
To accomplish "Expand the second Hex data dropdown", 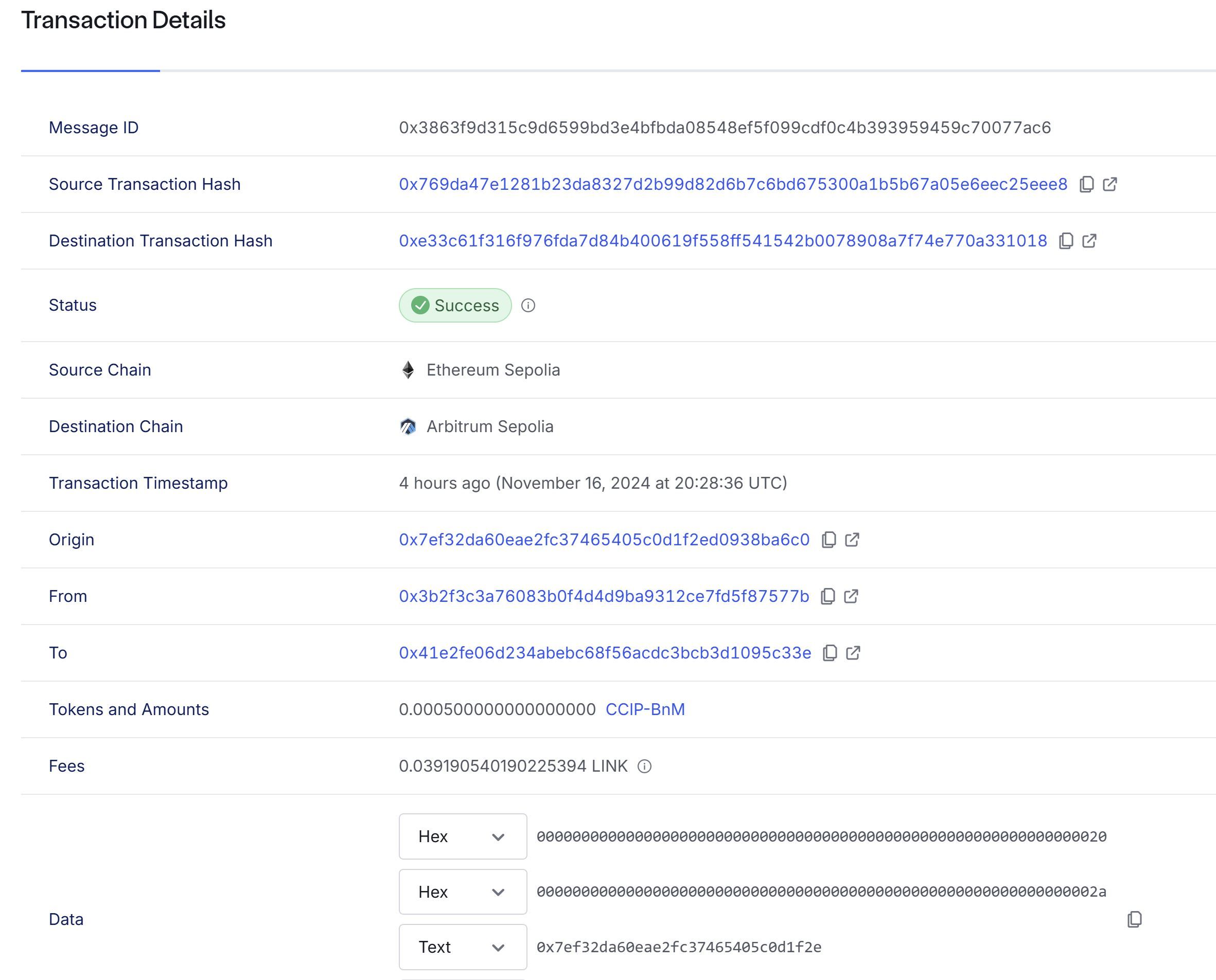I will point(462,891).
